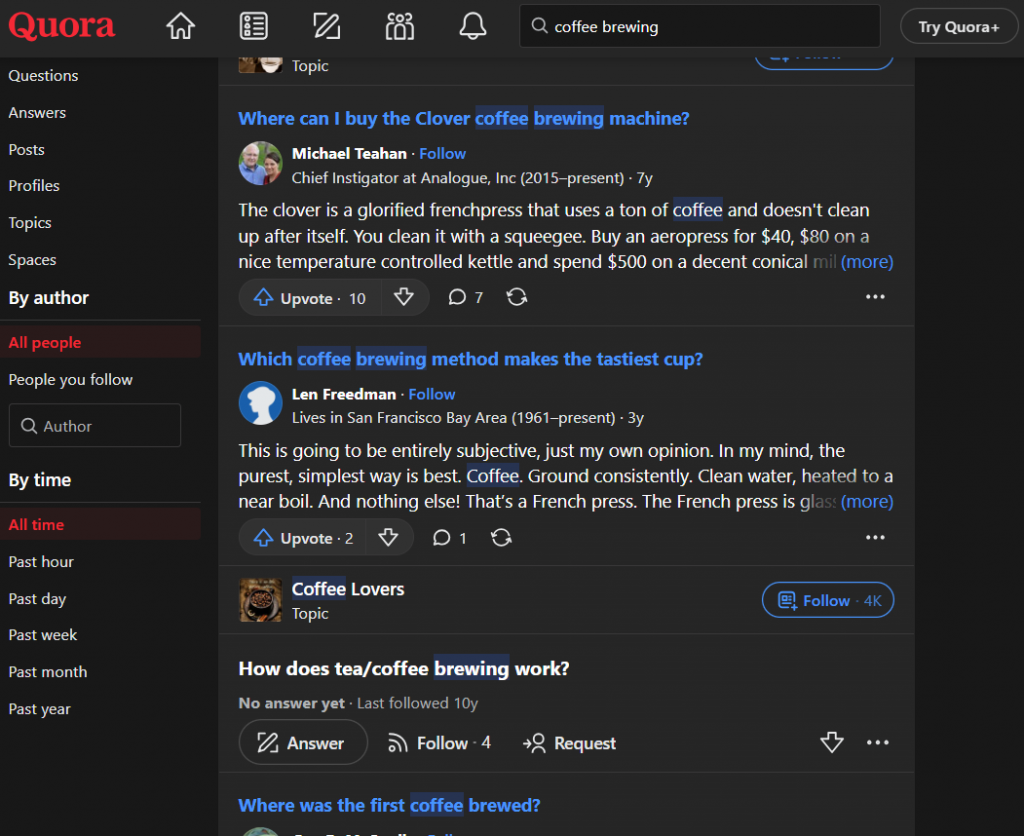
Task: Filter search by Topics type
Action: point(30,223)
